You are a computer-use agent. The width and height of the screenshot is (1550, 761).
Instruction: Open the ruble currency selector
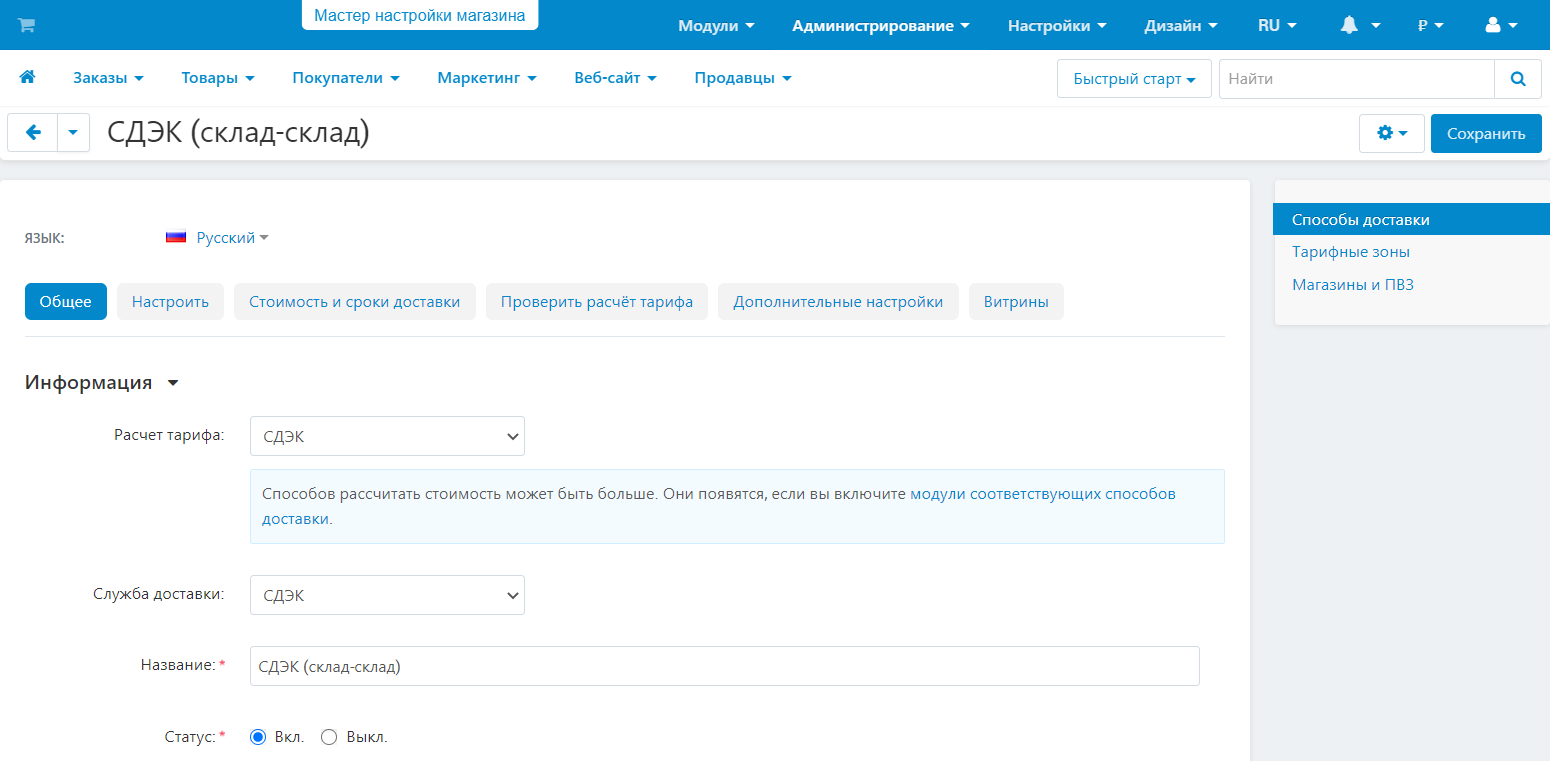coord(1430,26)
